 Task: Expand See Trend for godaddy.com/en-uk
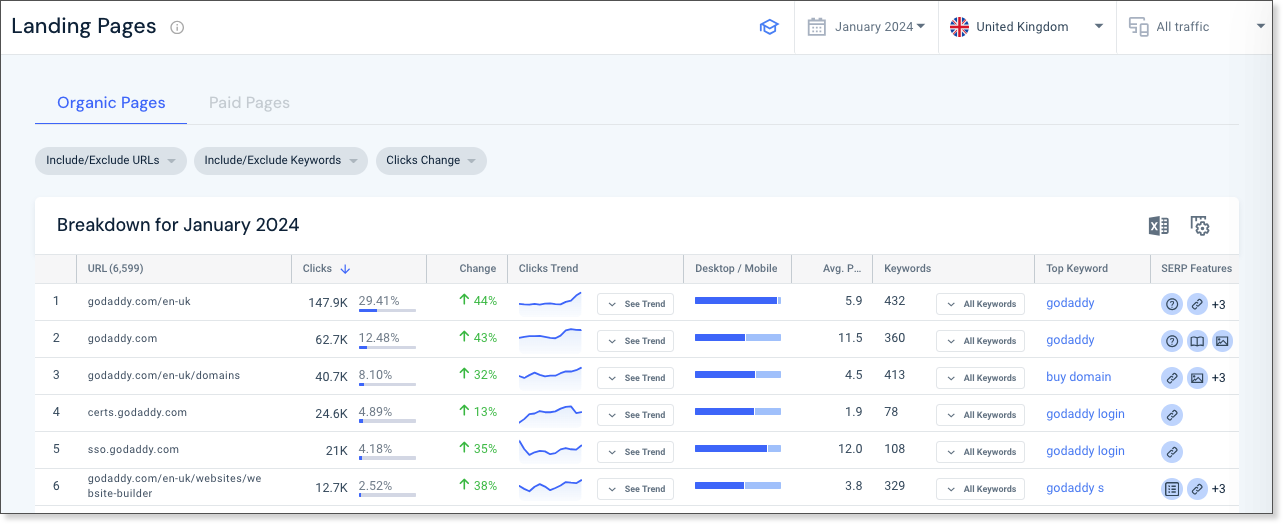click(x=635, y=304)
